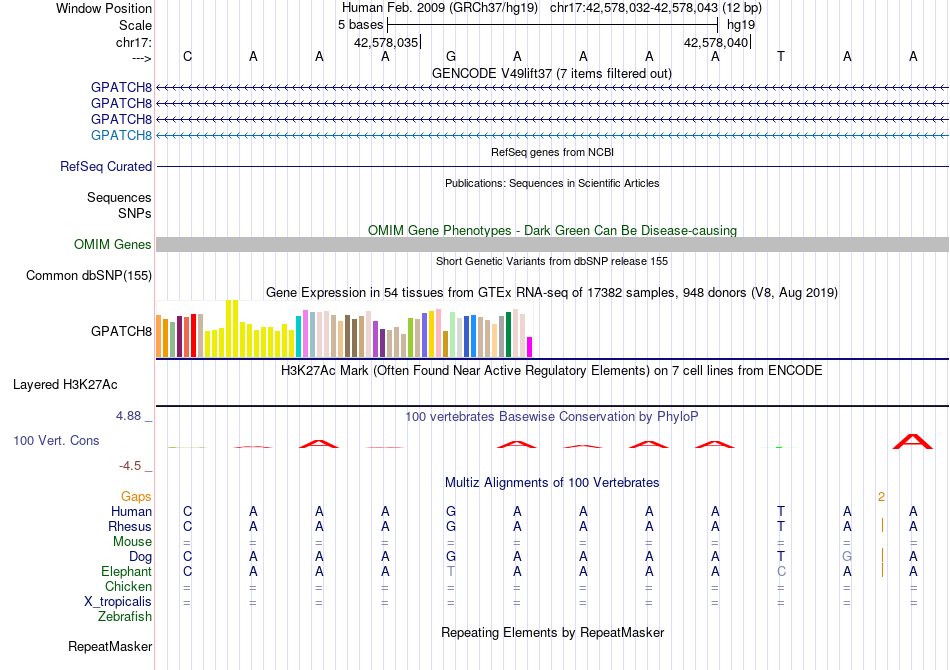
Task: Click the G base in the reference sequence row
Action: tap(451, 56)
